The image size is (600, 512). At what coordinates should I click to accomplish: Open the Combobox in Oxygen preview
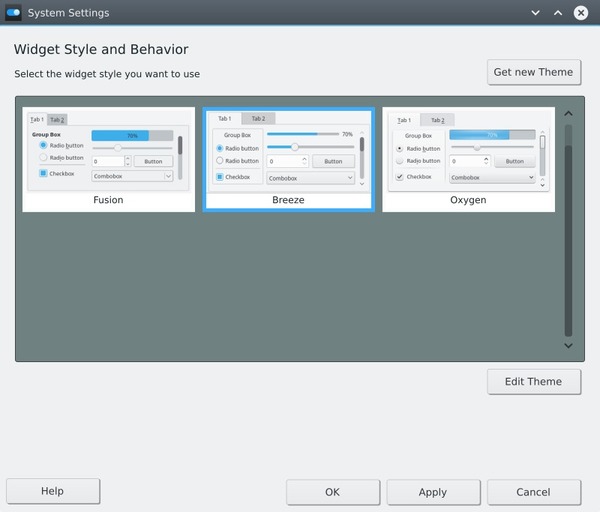coord(493,177)
